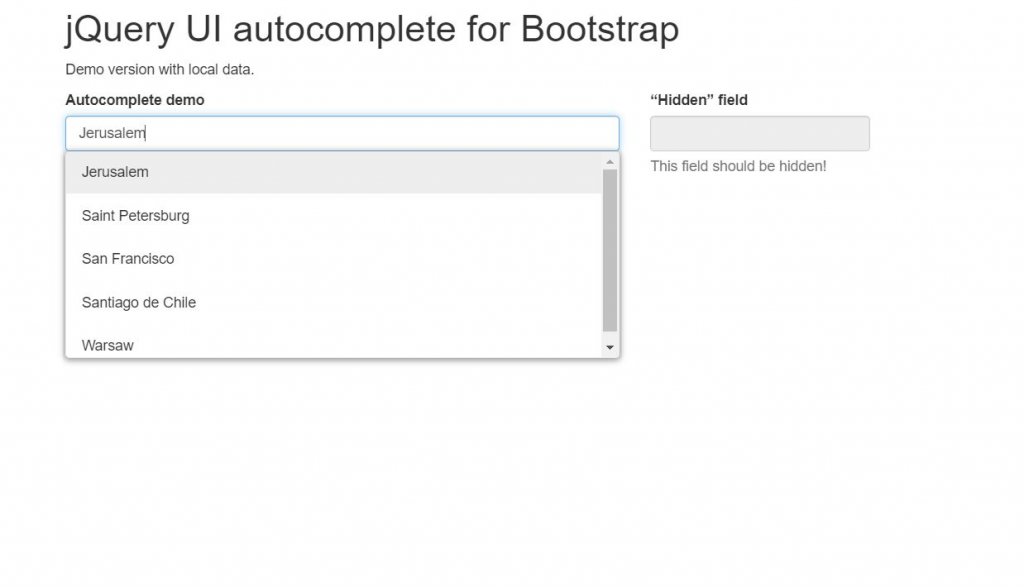Click the suggestion list's scroll-down arrow
1024x587 pixels.
[611, 347]
